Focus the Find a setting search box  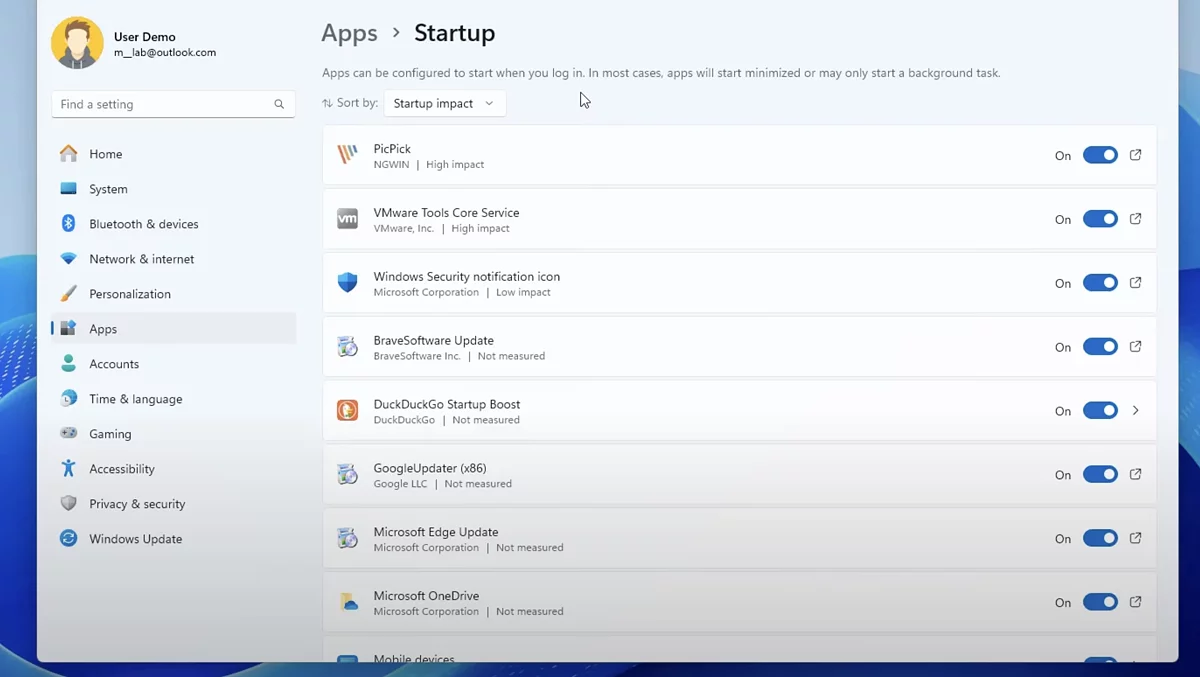click(x=173, y=104)
